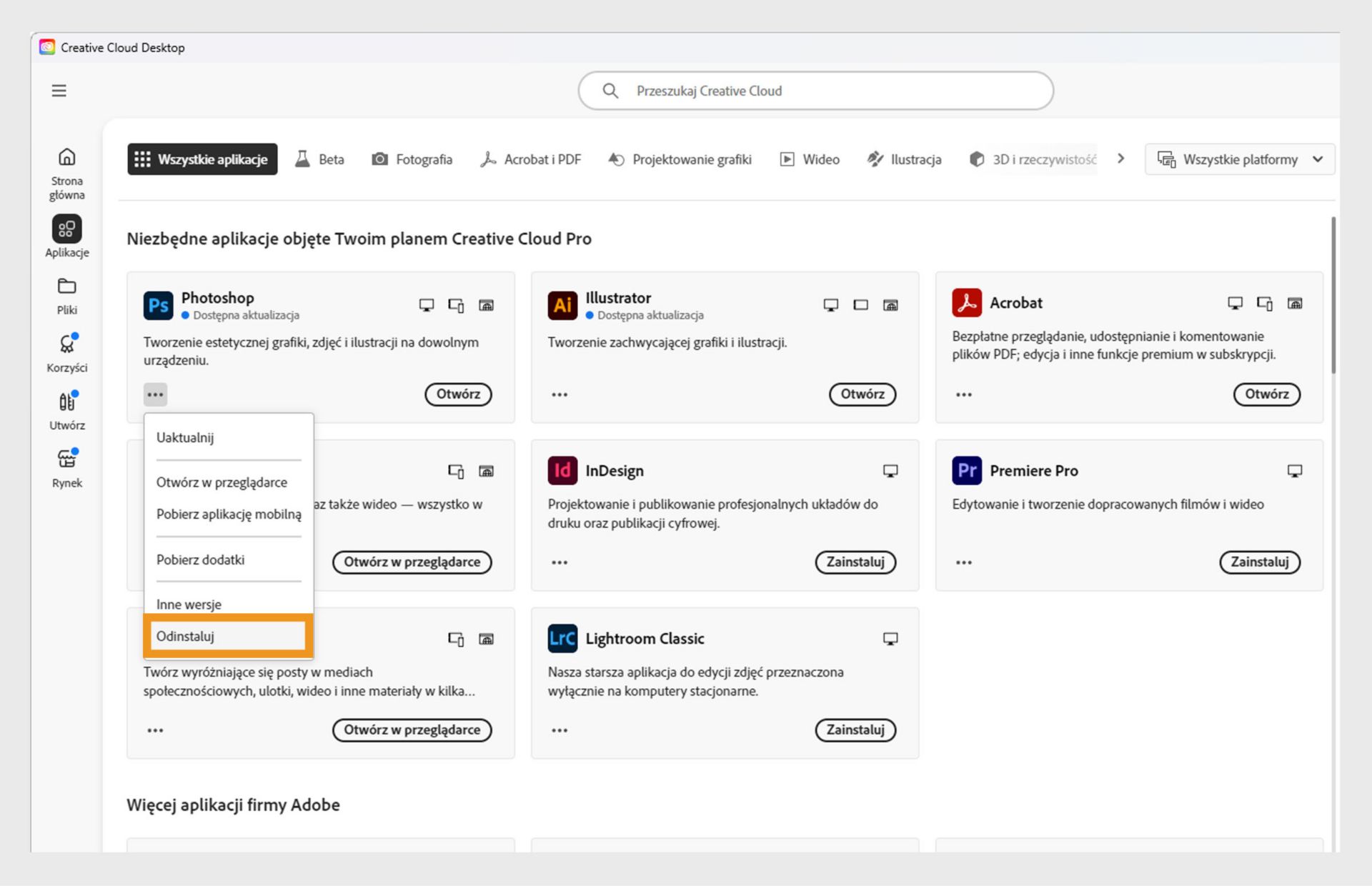Click the Przeszukaj Creative Cloud search field
The width and height of the screenshot is (1372, 886).
coord(815,91)
